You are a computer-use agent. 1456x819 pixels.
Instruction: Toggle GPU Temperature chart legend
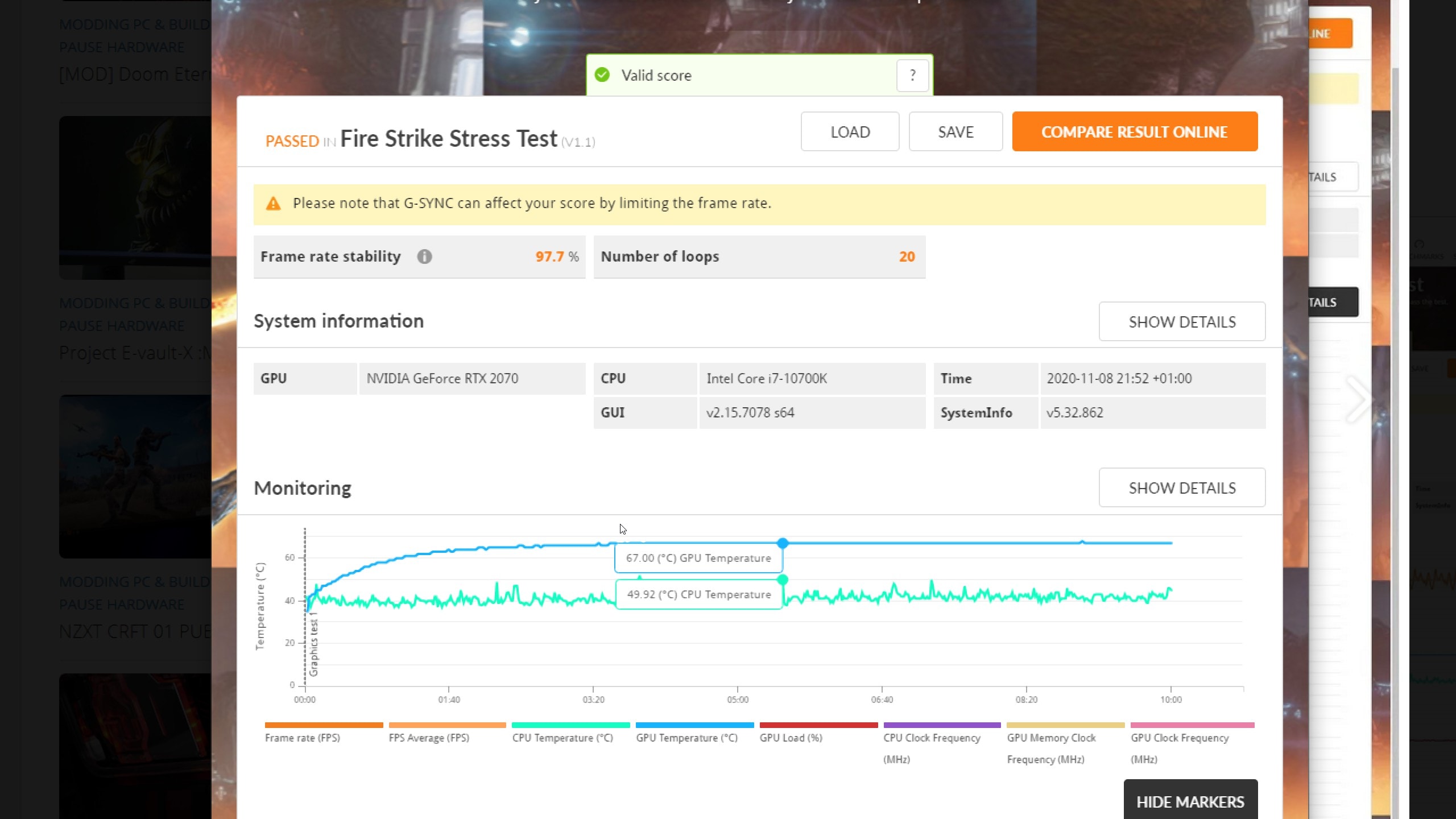click(x=686, y=738)
